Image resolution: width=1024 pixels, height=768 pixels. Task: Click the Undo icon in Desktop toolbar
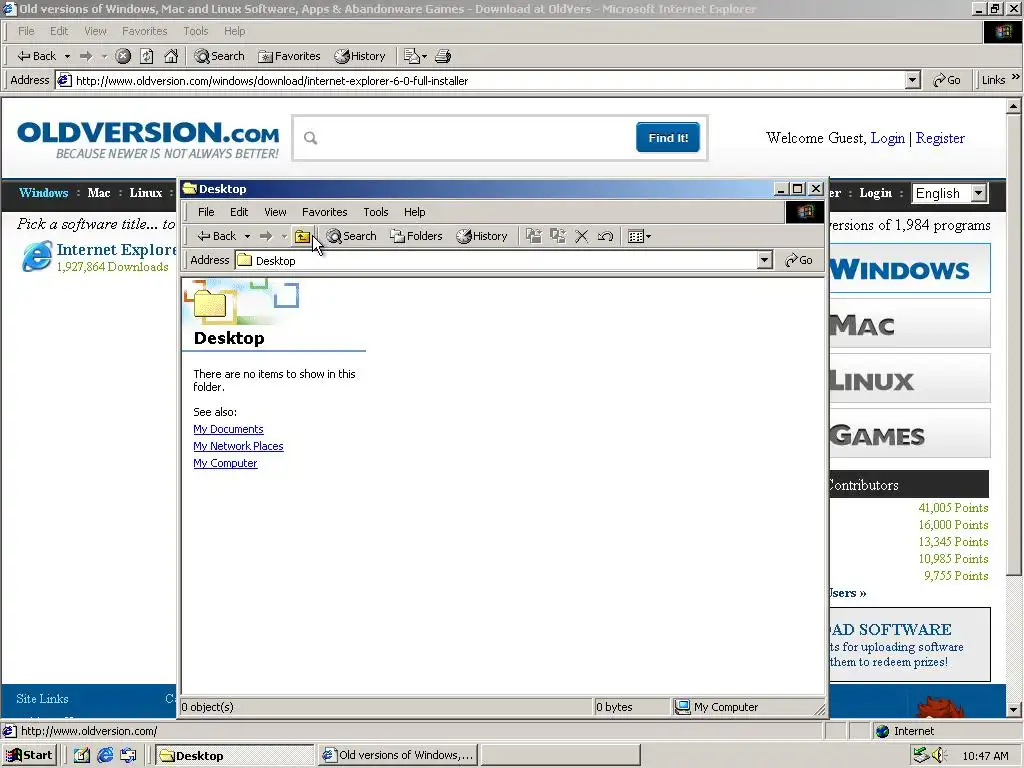(x=605, y=236)
